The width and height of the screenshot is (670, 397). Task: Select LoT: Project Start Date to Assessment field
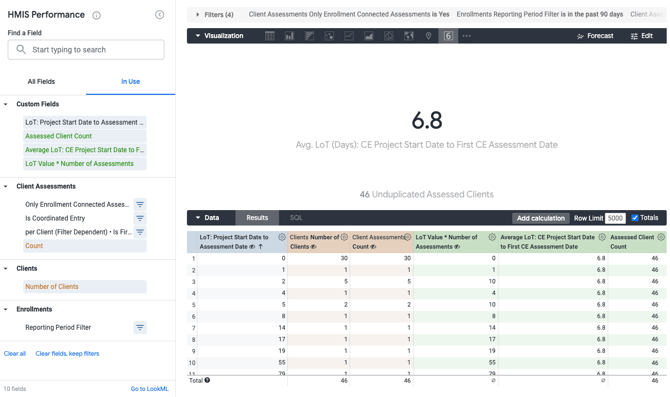pos(85,122)
